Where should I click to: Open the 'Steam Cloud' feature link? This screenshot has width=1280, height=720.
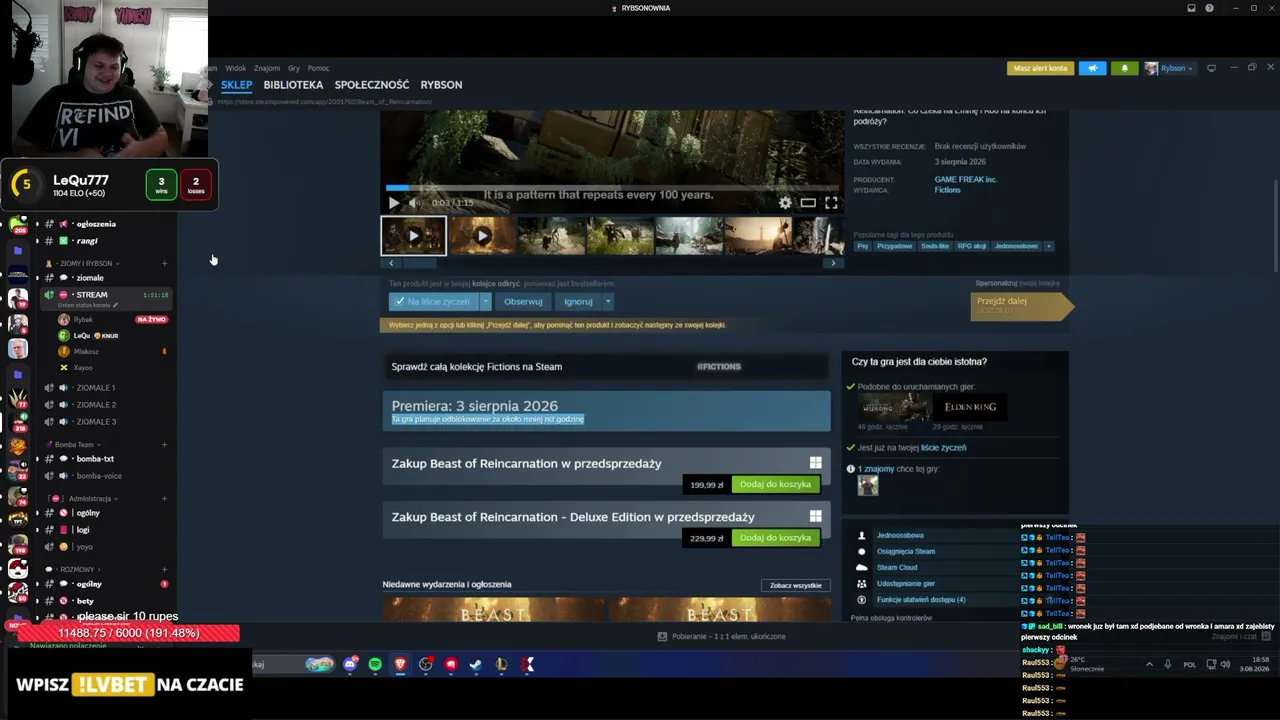click(897, 567)
